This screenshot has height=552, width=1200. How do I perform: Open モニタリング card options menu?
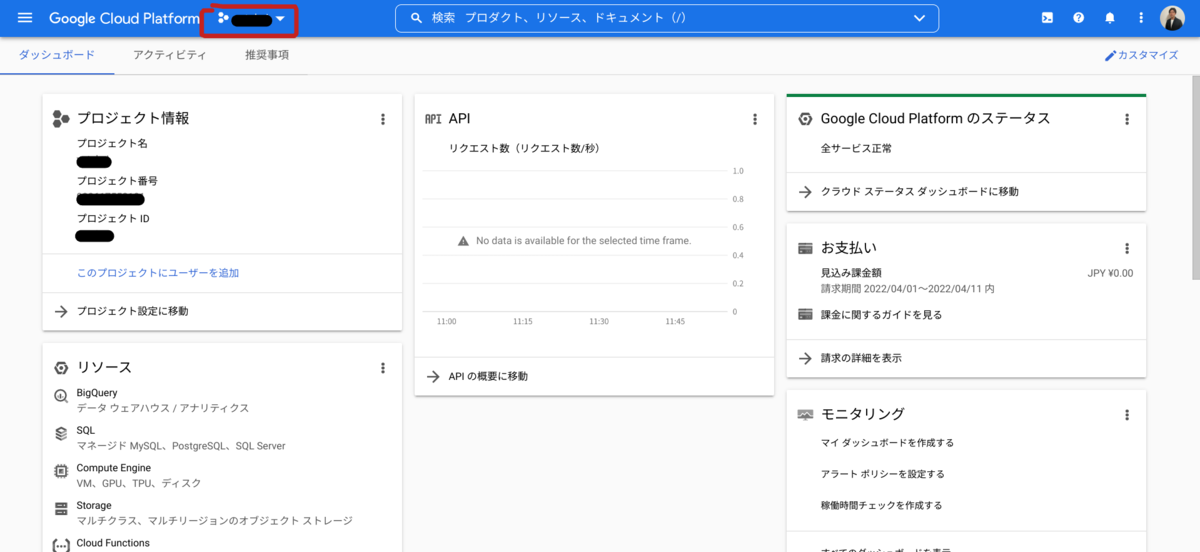point(1127,414)
